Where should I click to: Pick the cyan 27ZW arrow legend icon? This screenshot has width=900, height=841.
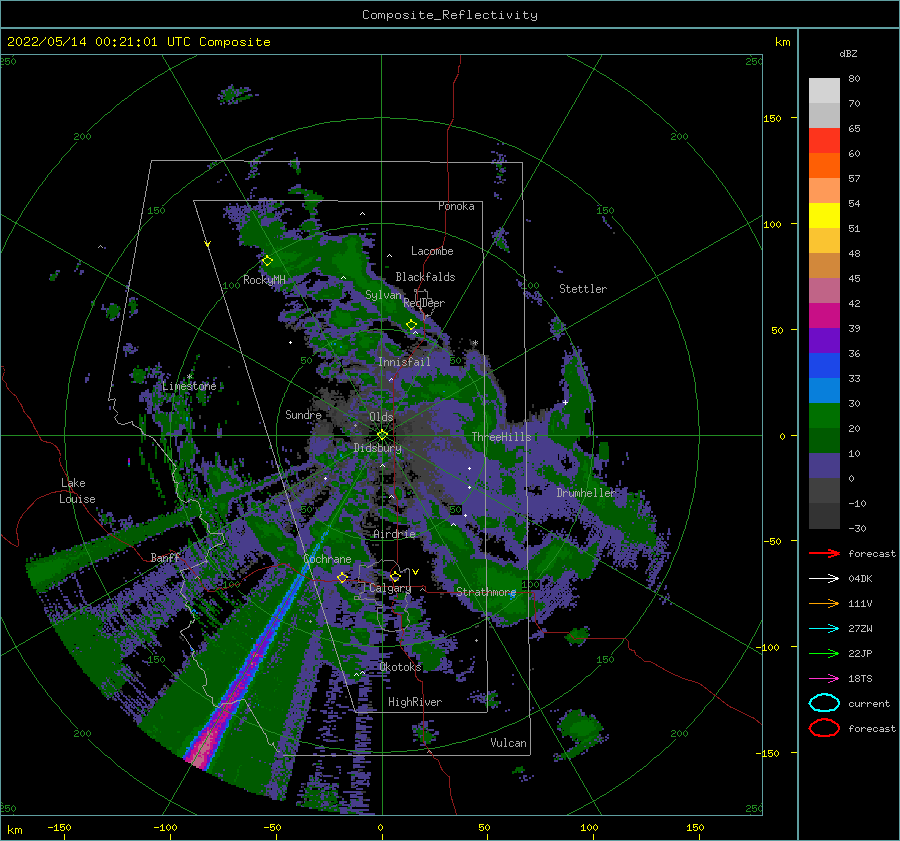[824, 629]
